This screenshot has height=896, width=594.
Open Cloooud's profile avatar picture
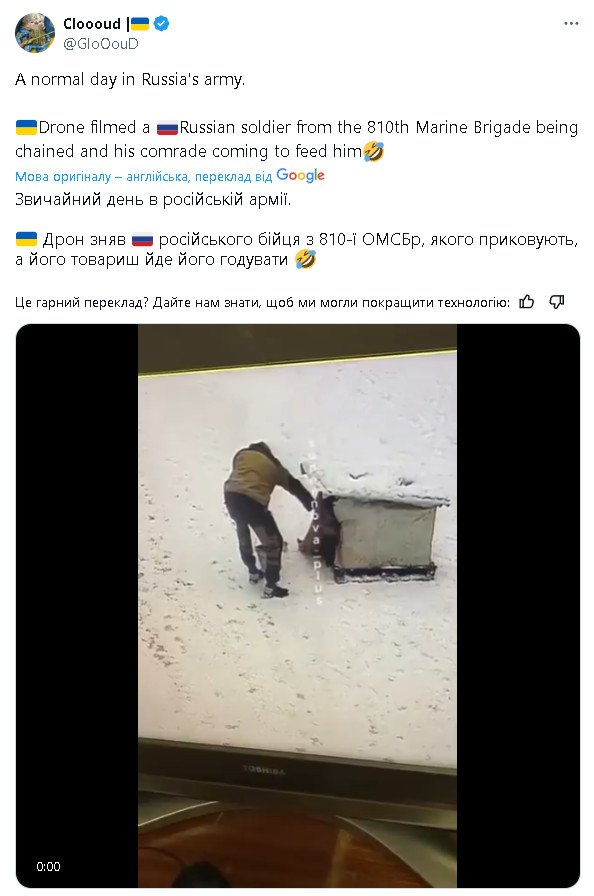[x=34, y=33]
